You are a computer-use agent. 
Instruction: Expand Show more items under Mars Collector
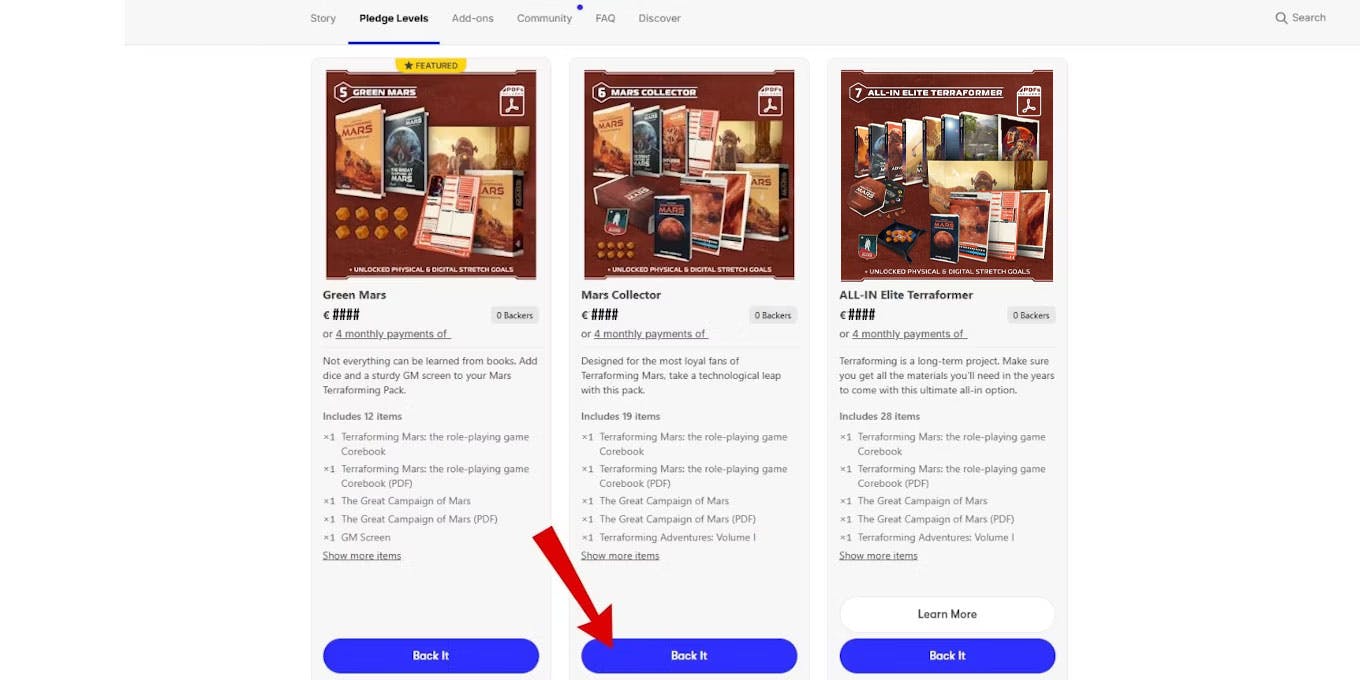[x=620, y=556]
